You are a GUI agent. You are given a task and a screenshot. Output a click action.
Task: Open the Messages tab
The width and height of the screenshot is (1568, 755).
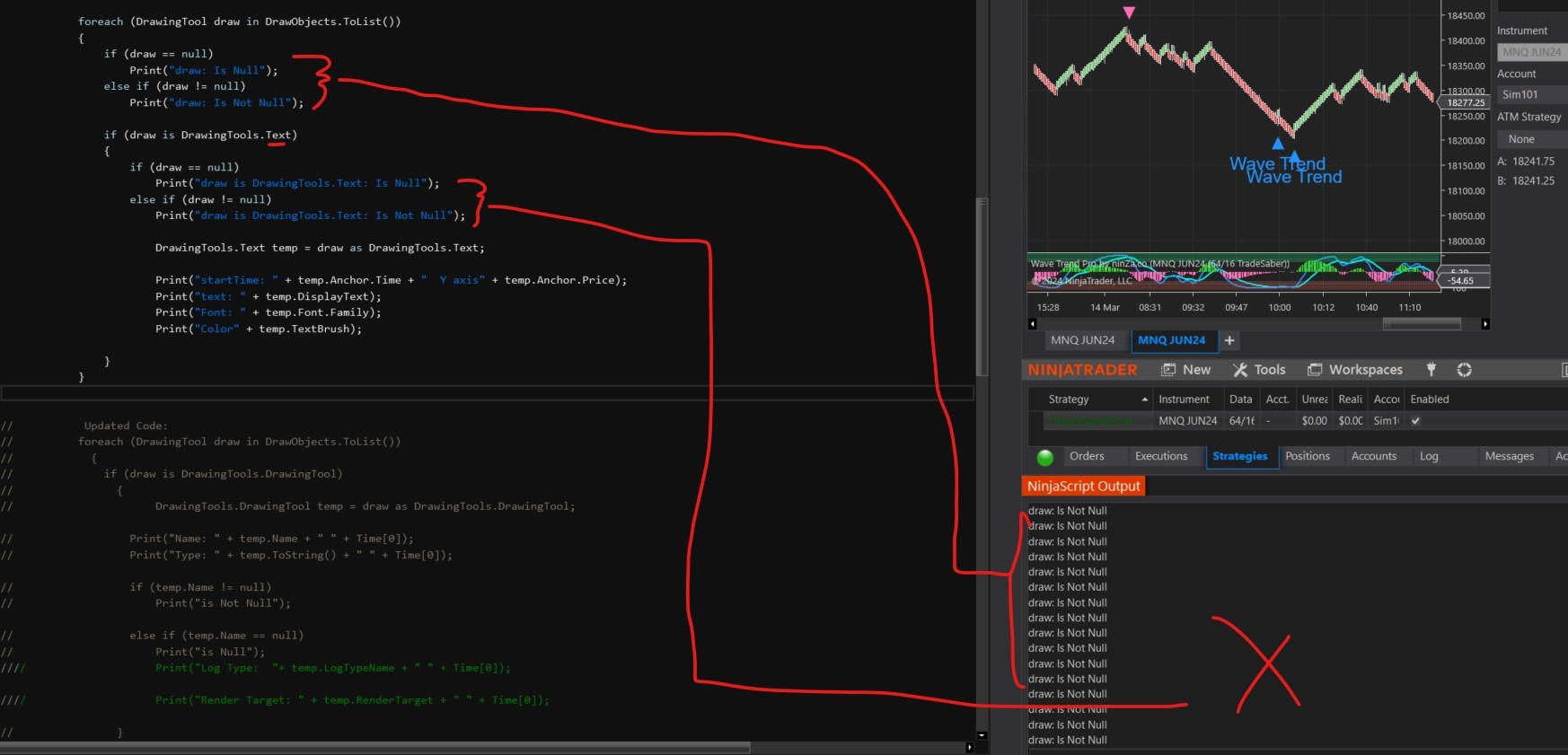(x=1509, y=456)
